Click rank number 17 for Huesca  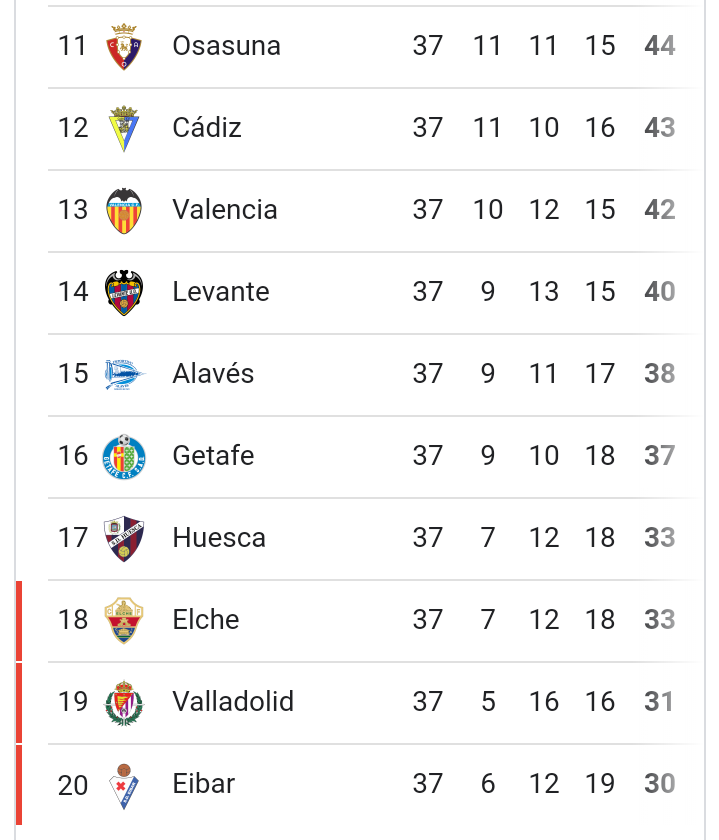[73, 537]
